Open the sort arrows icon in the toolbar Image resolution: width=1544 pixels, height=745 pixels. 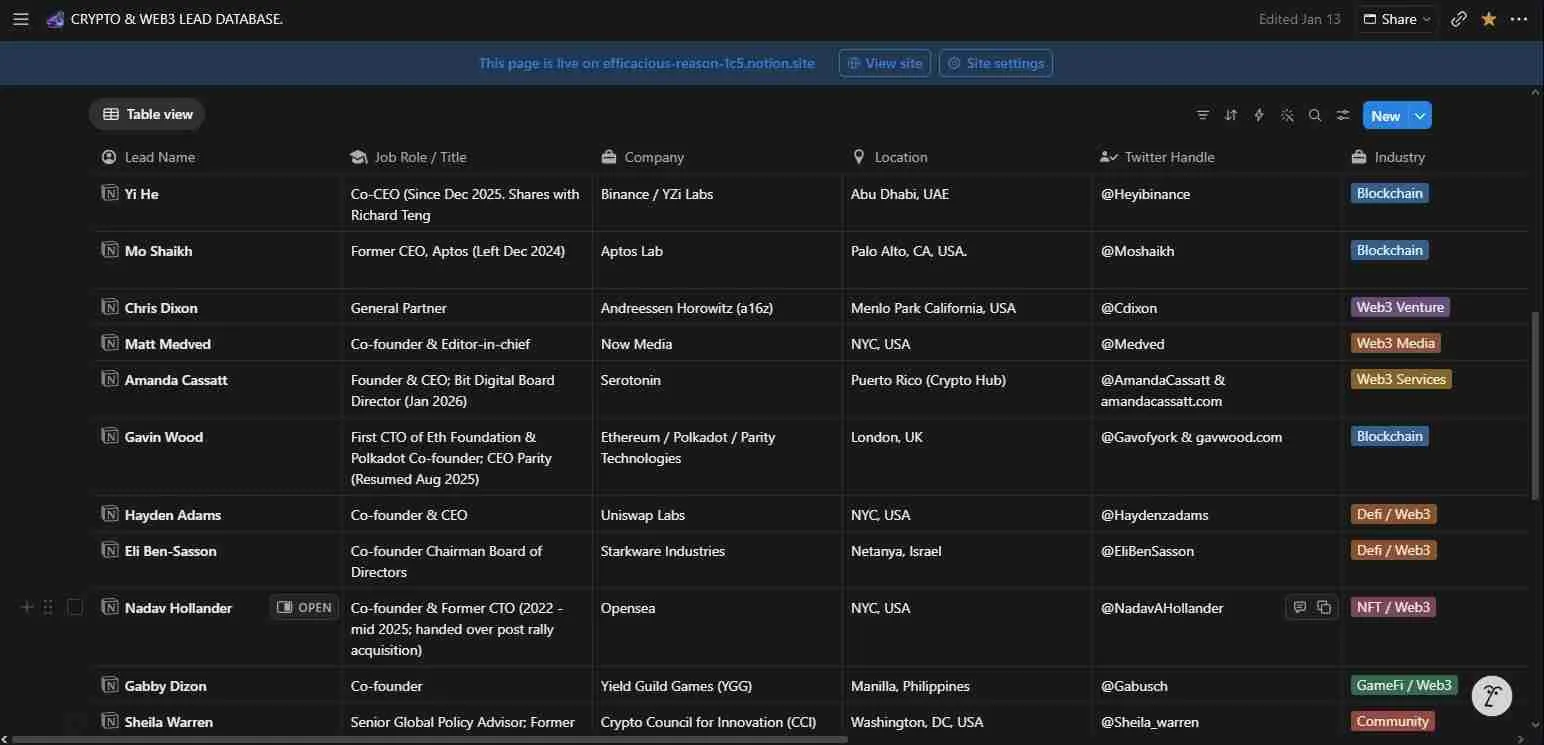(x=1231, y=115)
